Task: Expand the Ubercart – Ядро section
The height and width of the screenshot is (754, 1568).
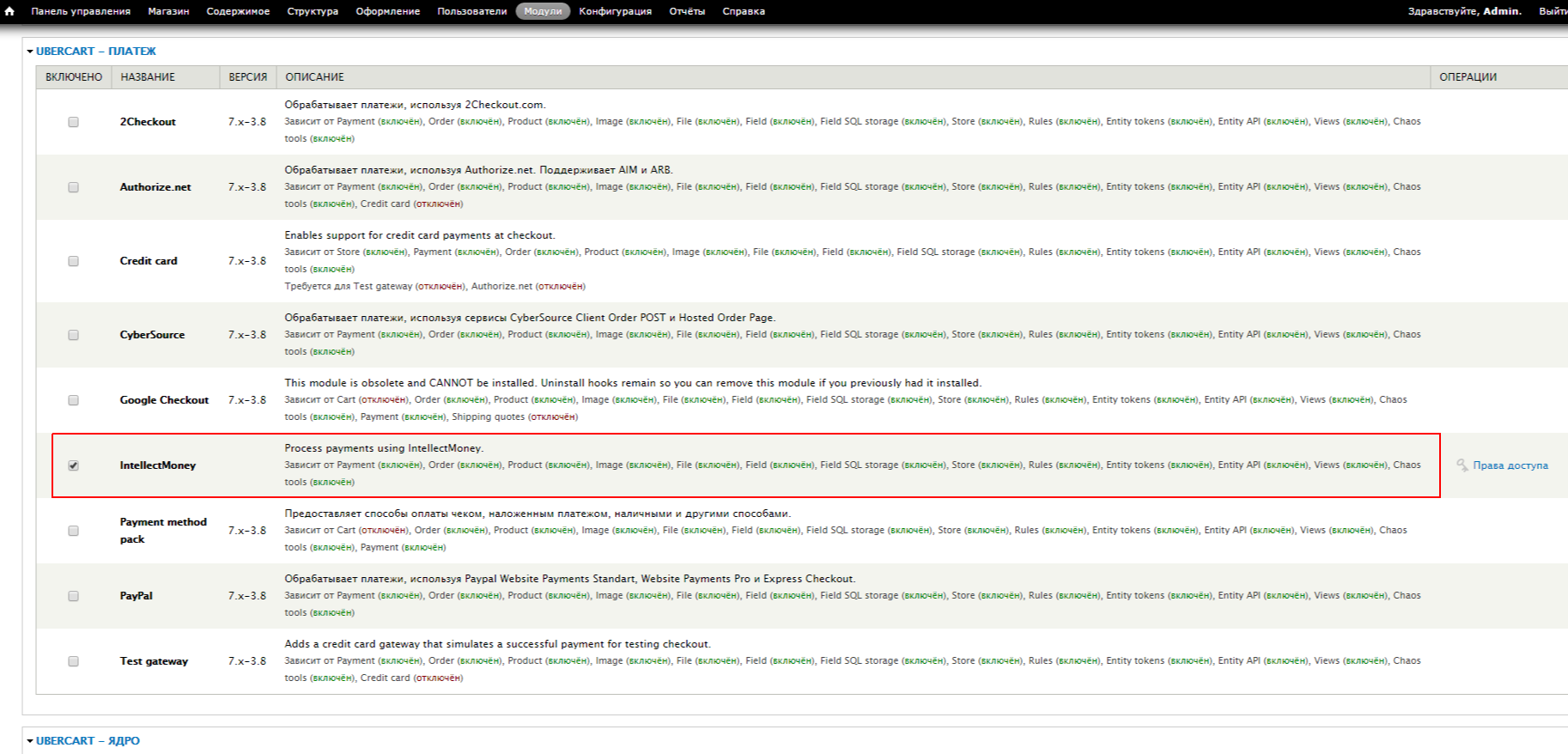Action: tap(87, 740)
